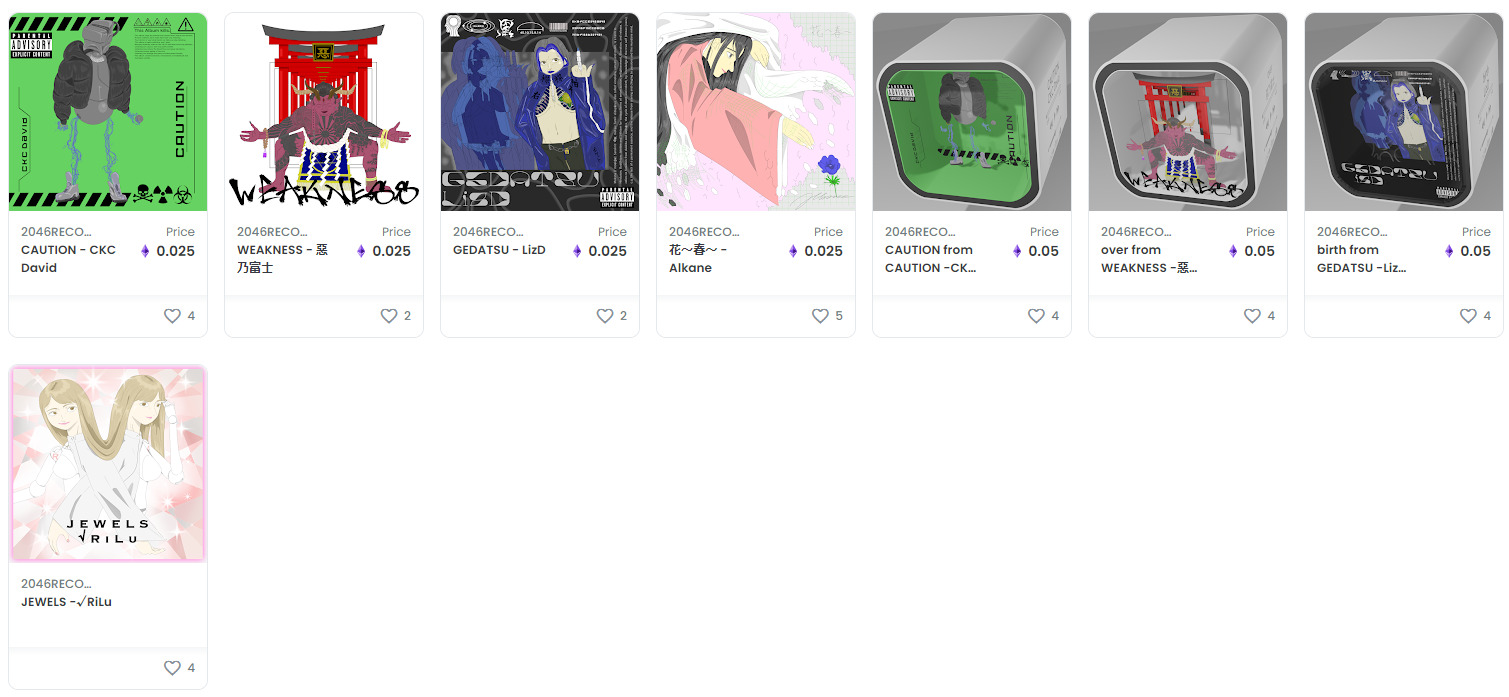Open the green CAUTION album cover

pyautogui.click(x=108, y=112)
